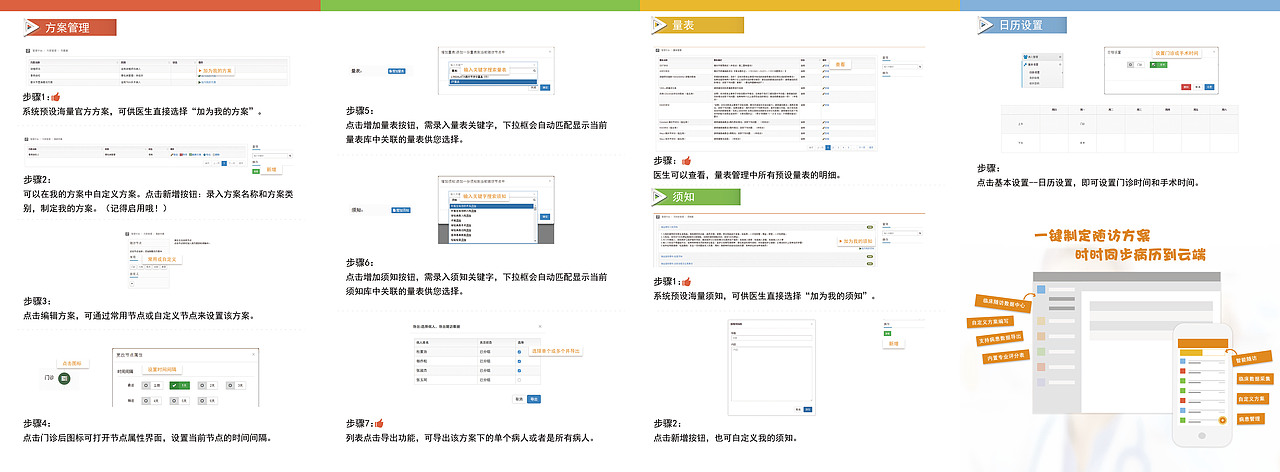Click the 取消 button in export dialog
This screenshot has width=1280, height=472.
tap(519, 399)
